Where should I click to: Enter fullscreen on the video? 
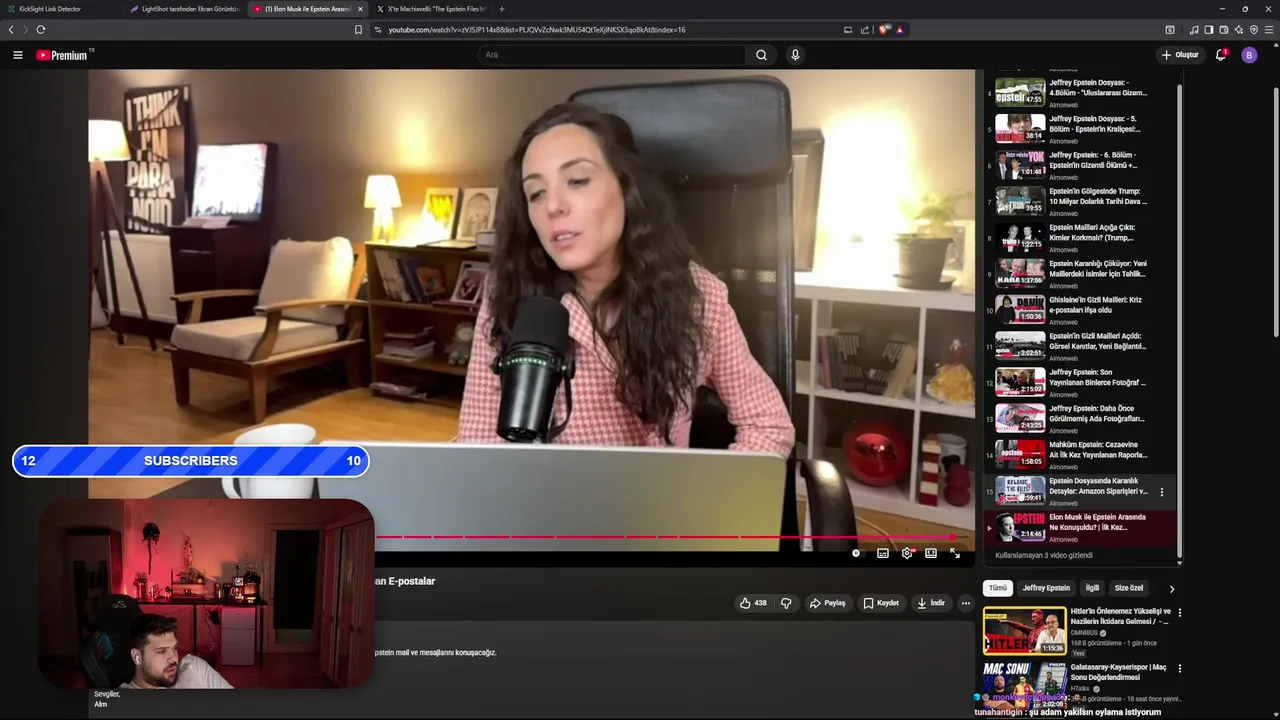click(x=955, y=553)
